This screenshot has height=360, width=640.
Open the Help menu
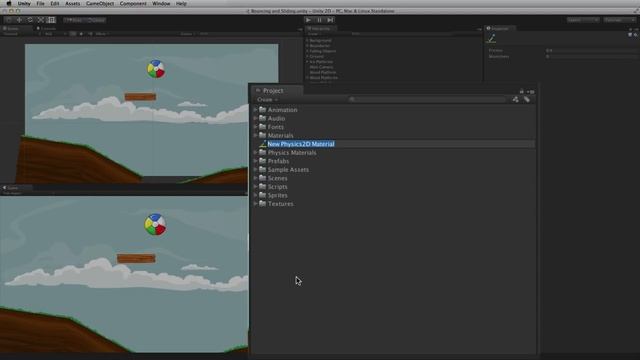pos(181,3)
